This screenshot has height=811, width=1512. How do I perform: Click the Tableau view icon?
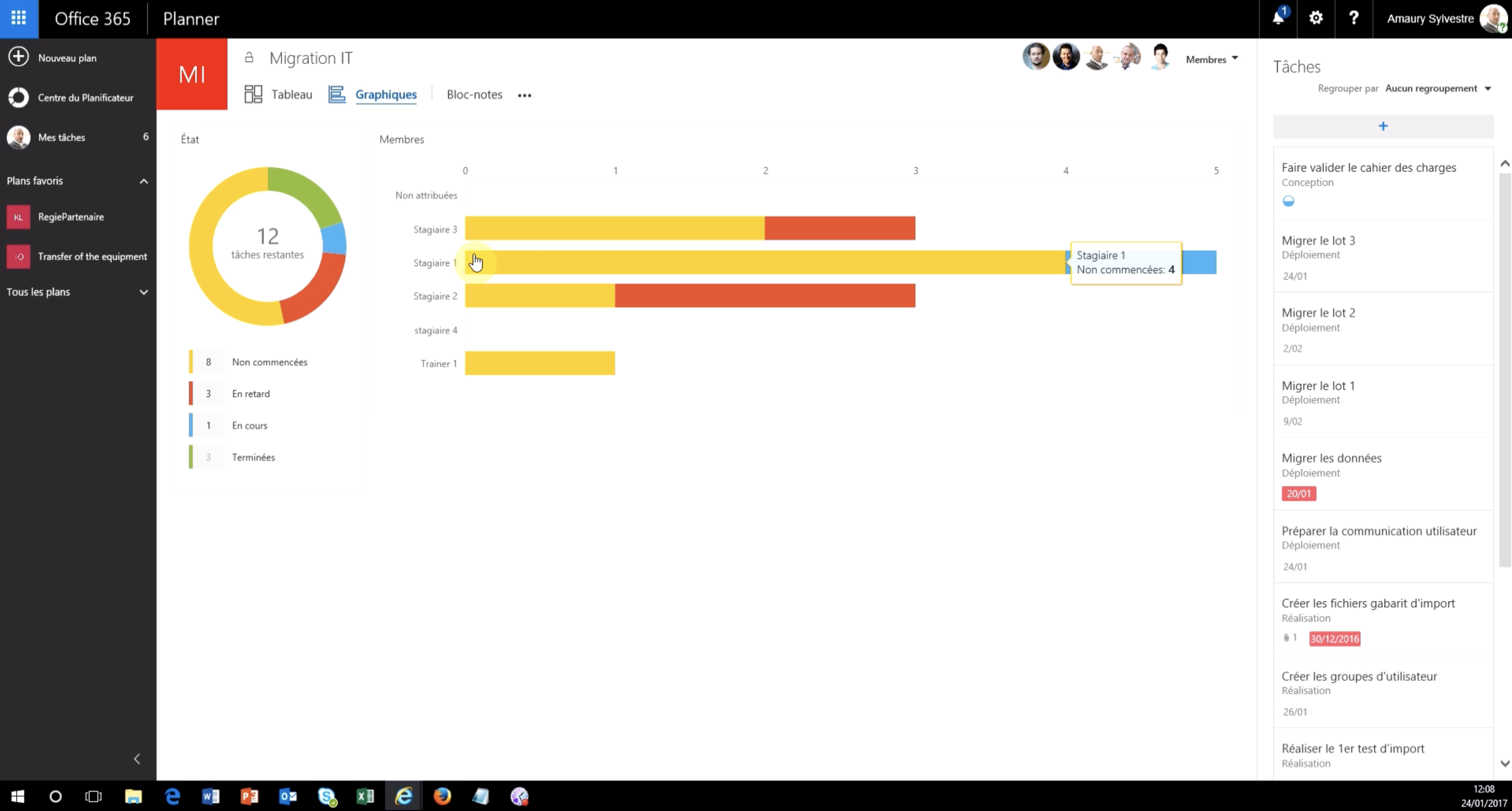[x=254, y=94]
